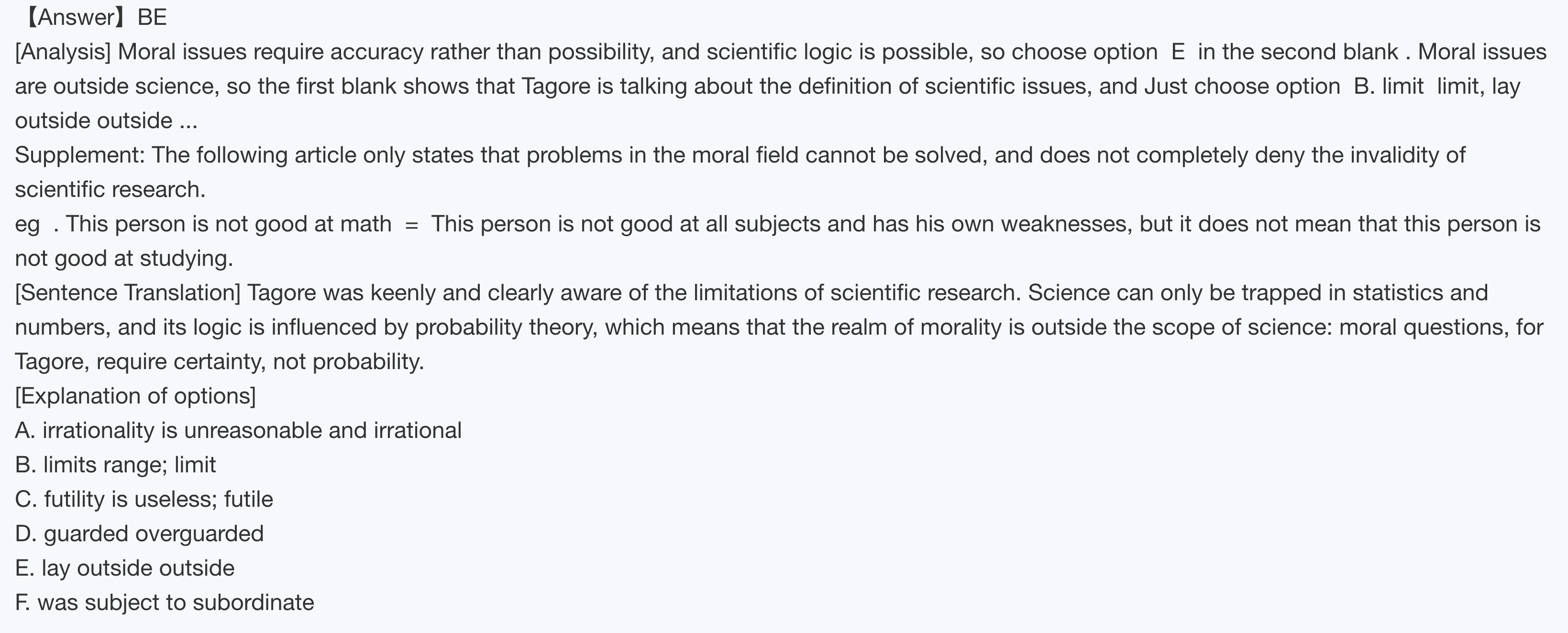Click "not good at studying." text
This screenshot has width=1568, height=633.
[124, 259]
